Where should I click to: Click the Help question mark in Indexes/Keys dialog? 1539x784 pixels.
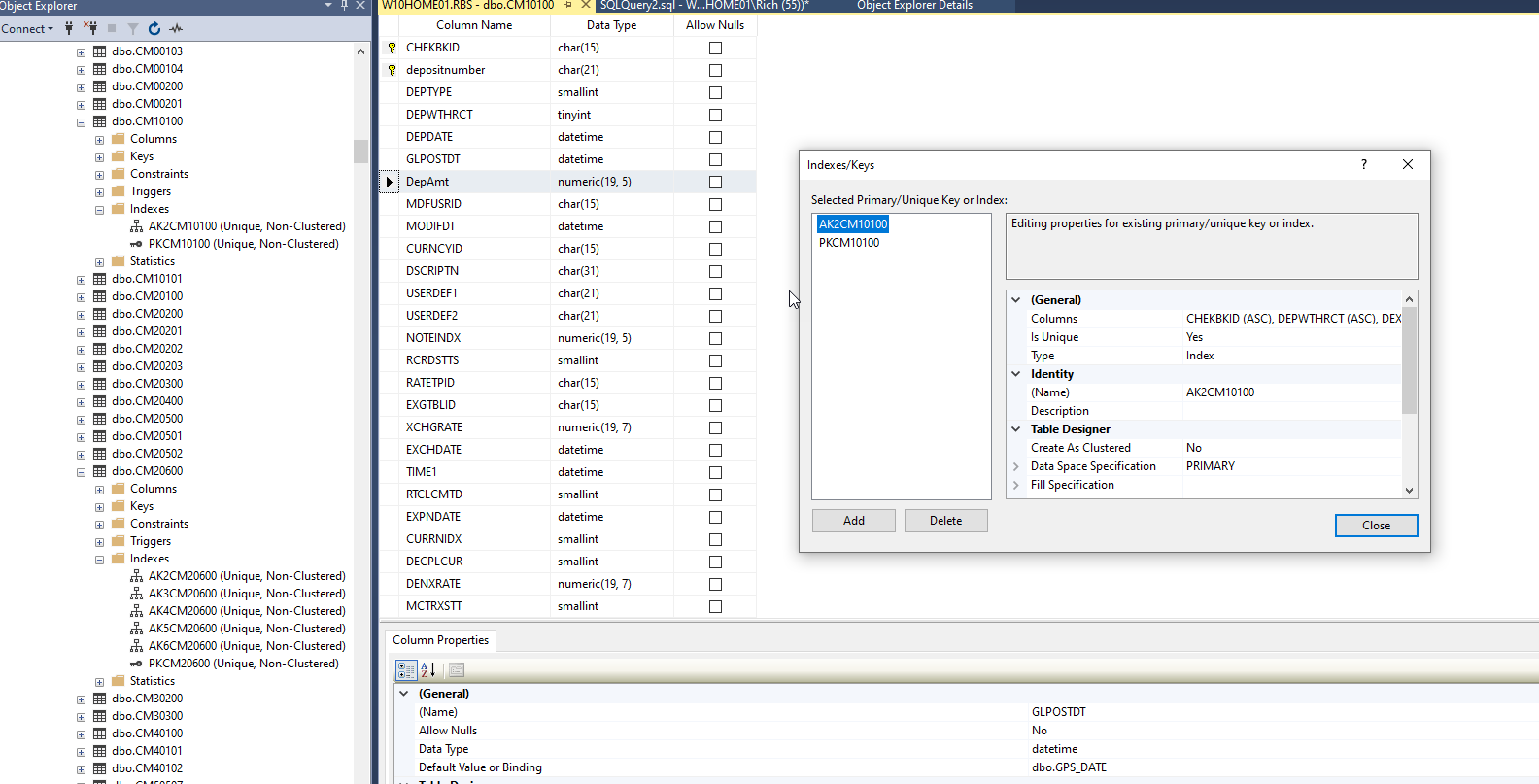[1364, 164]
